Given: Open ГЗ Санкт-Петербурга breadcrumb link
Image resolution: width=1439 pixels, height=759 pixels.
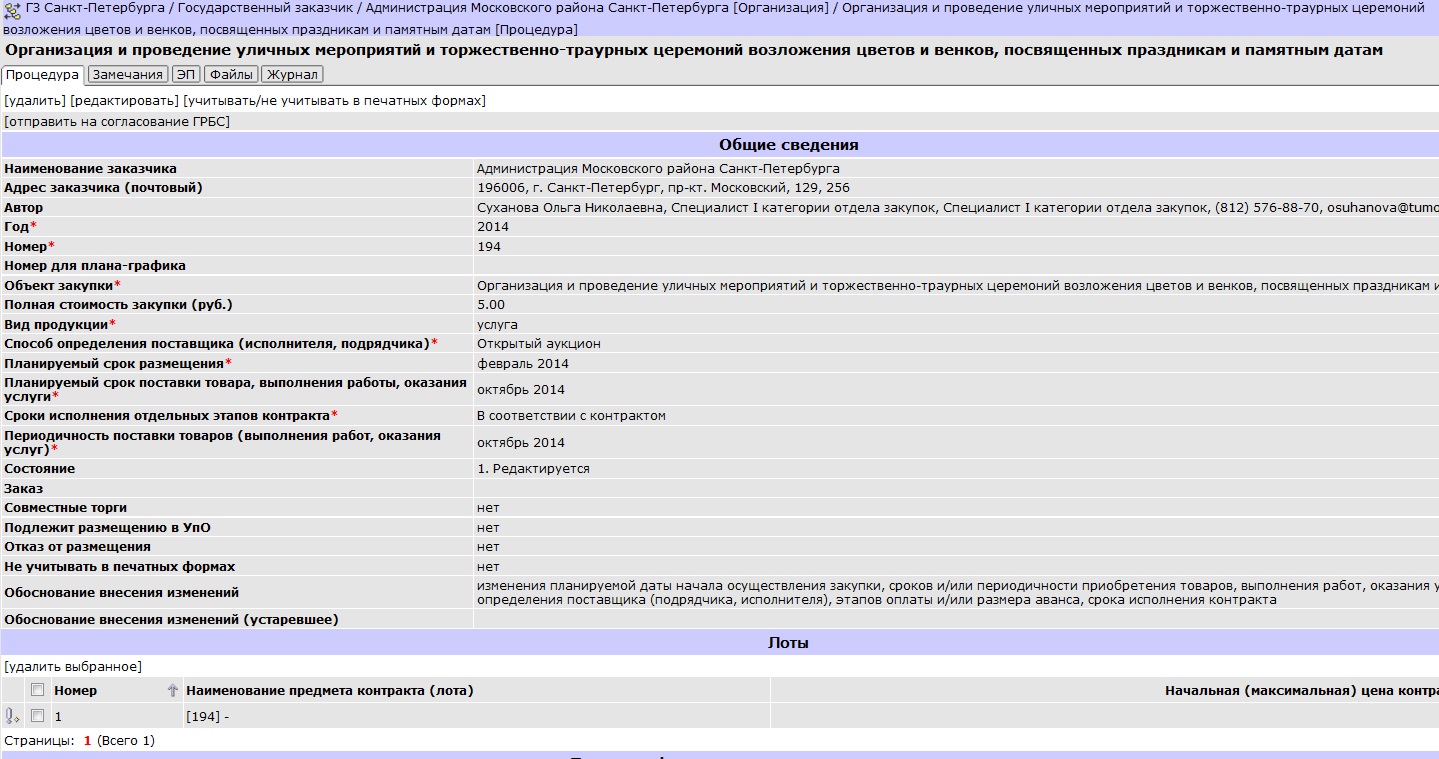Looking at the screenshot, I should point(96,8).
